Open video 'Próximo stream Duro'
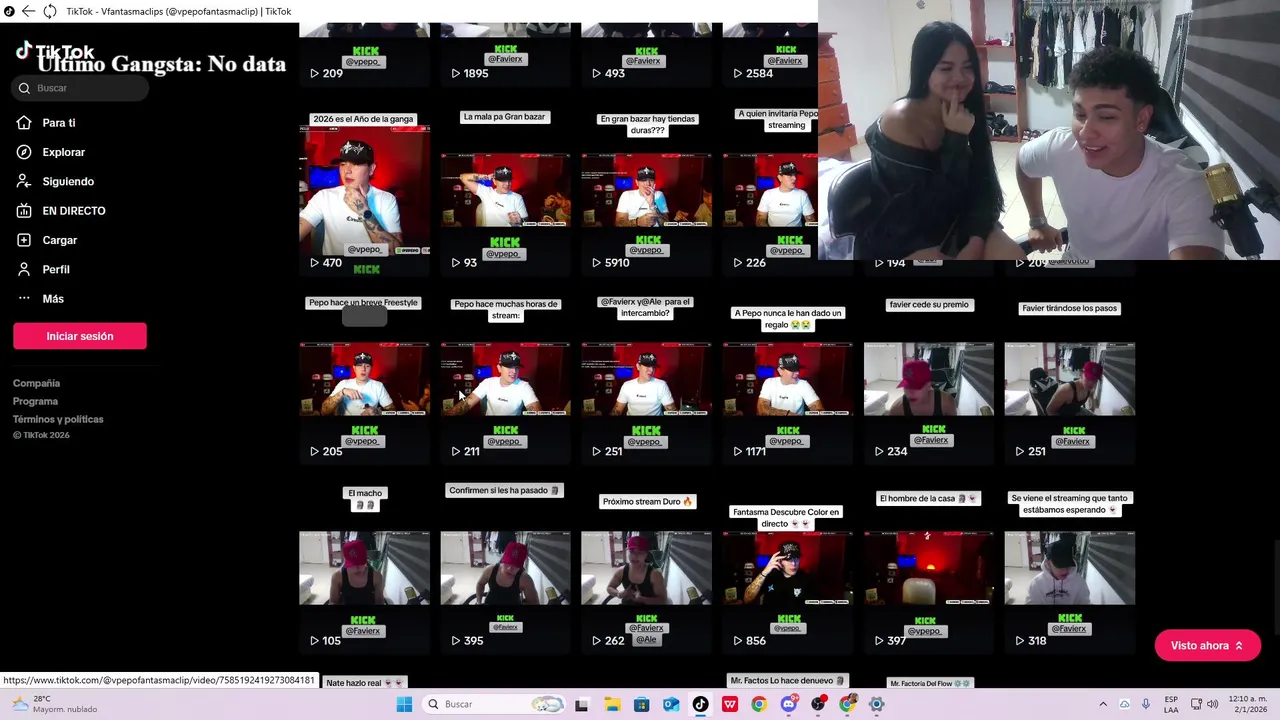This screenshot has height=720, width=1280. [646, 568]
